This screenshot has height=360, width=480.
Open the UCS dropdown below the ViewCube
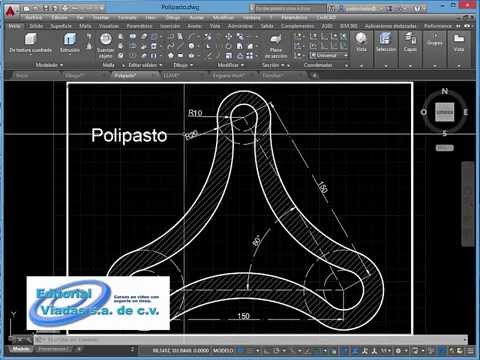445,148
